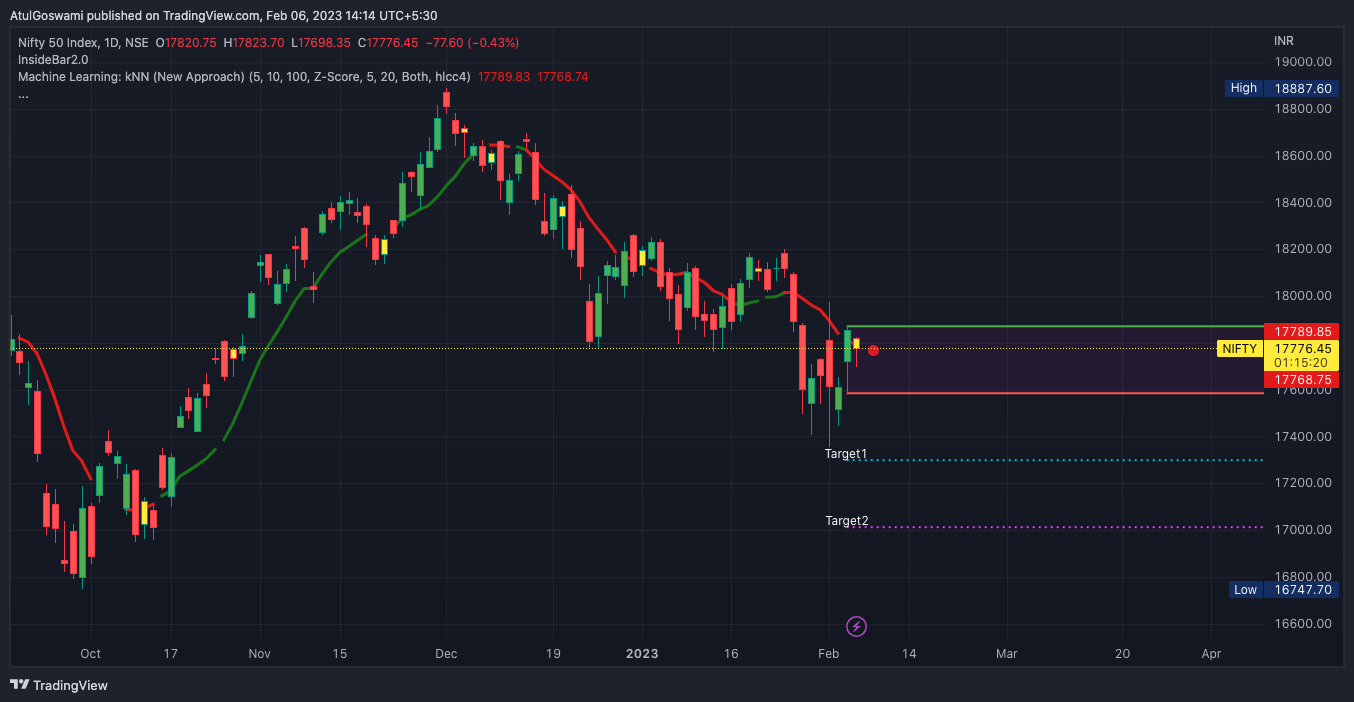Click the purple lightning bolt event icon
1354x702 pixels.
856,627
